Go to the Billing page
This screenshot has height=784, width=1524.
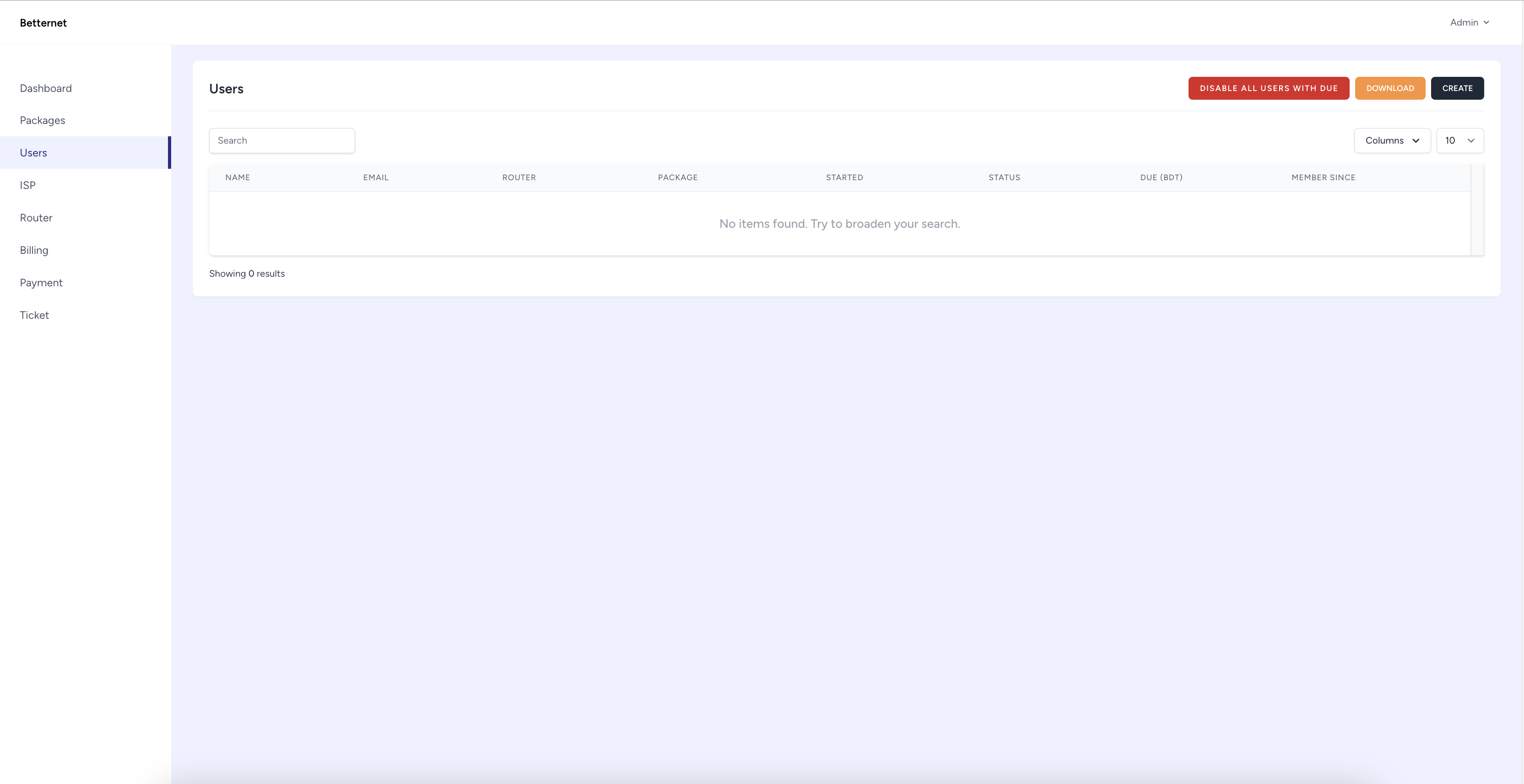coord(34,249)
